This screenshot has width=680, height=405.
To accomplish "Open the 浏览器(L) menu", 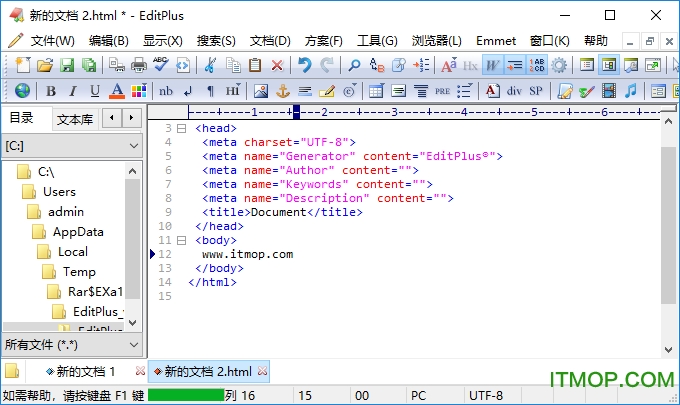I will click(x=436, y=41).
